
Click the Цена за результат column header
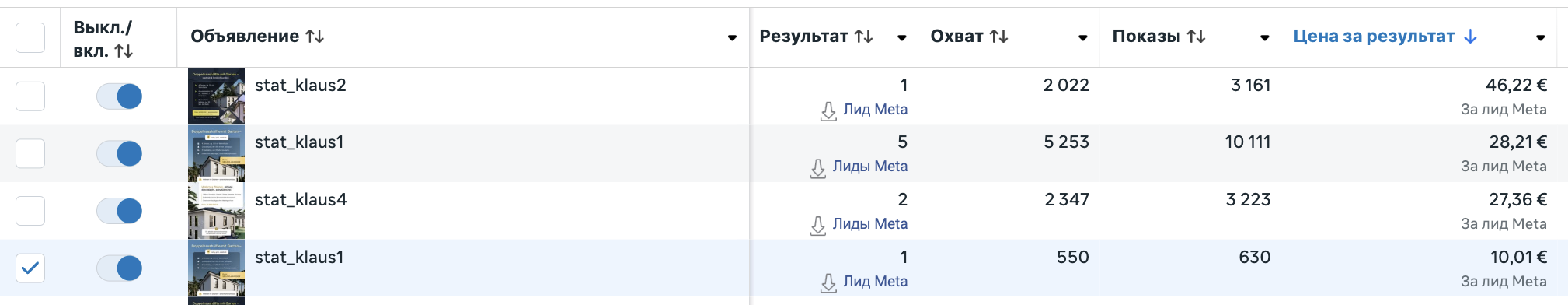point(1374,37)
